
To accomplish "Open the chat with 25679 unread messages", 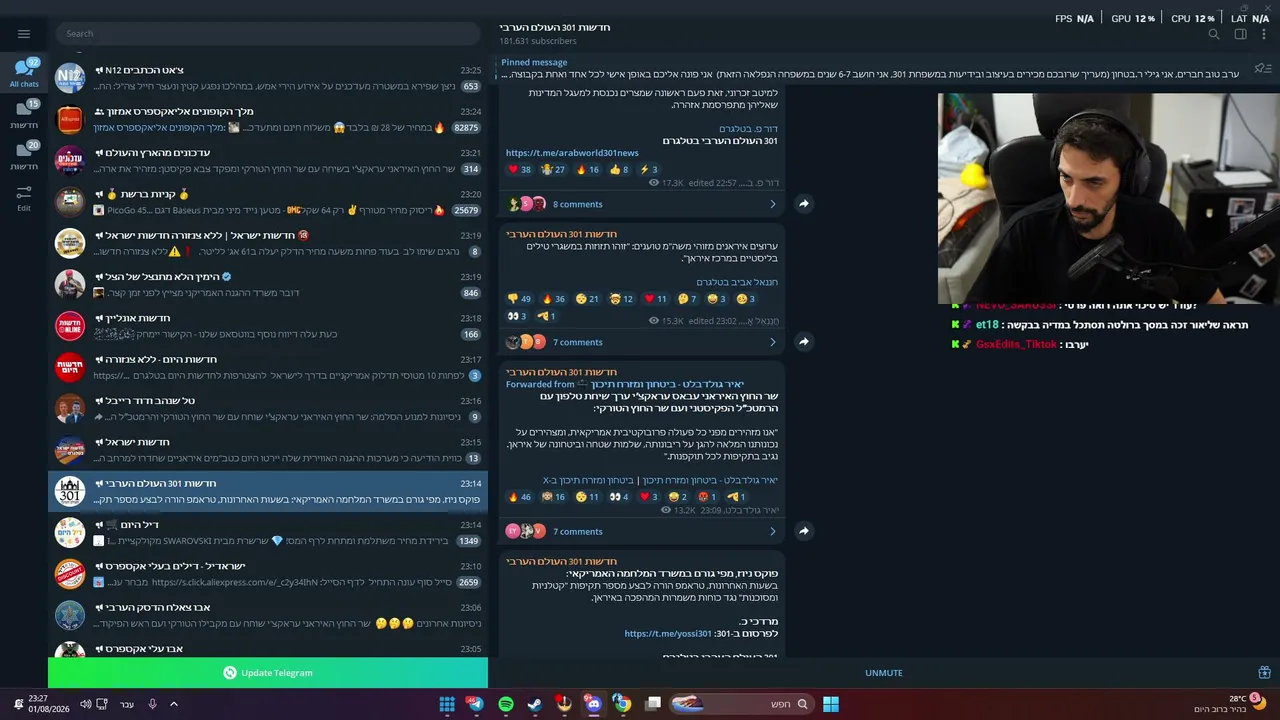I will pyautogui.click(x=268, y=202).
